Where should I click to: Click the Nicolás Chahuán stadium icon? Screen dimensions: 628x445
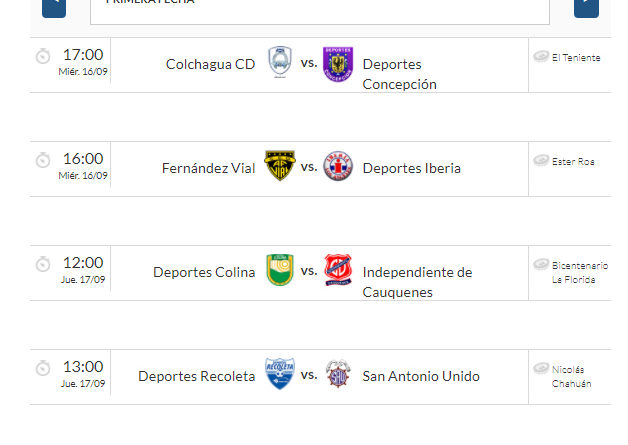click(541, 368)
